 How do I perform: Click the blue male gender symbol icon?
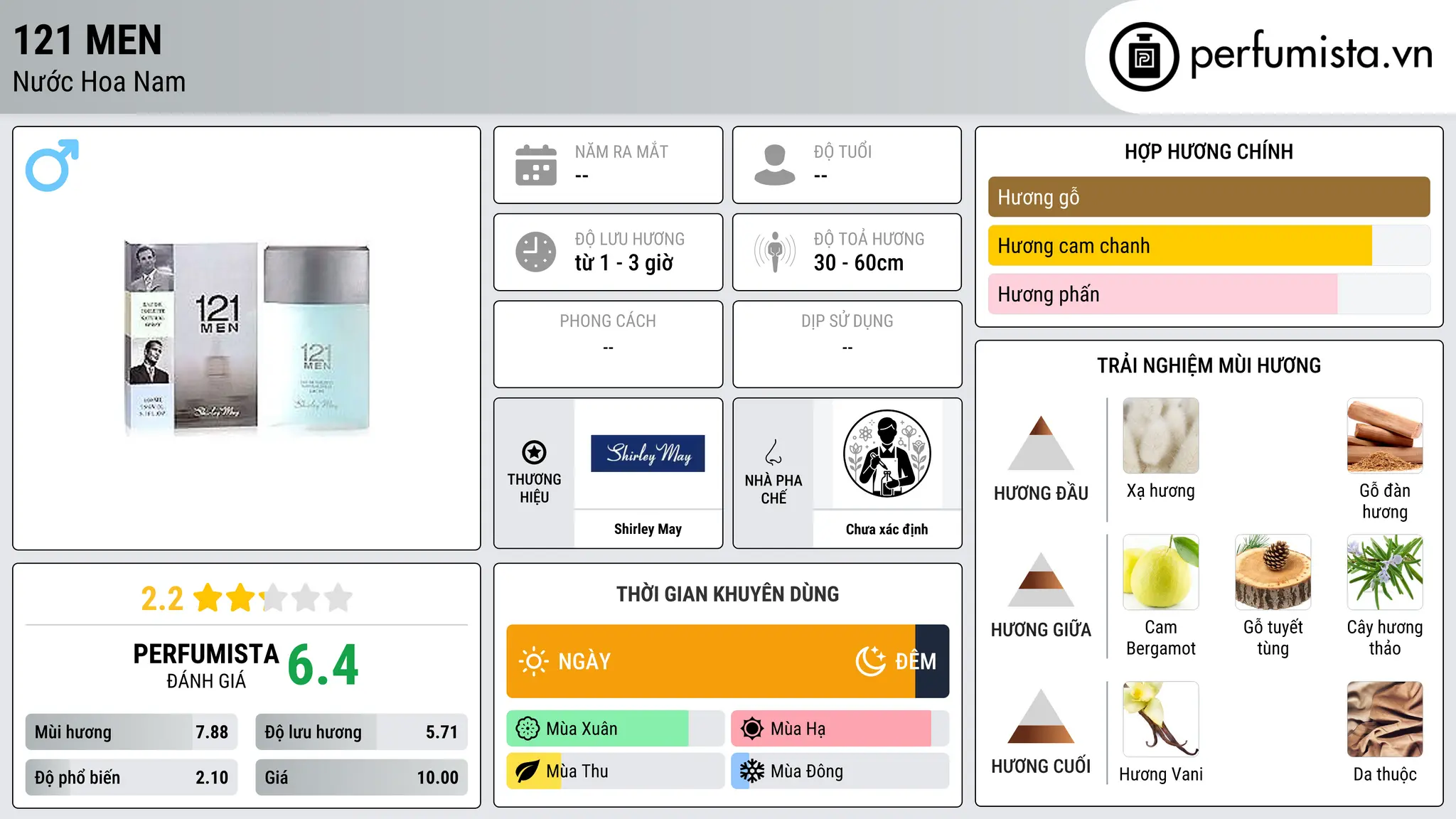pyautogui.click(x=52, y=165)
